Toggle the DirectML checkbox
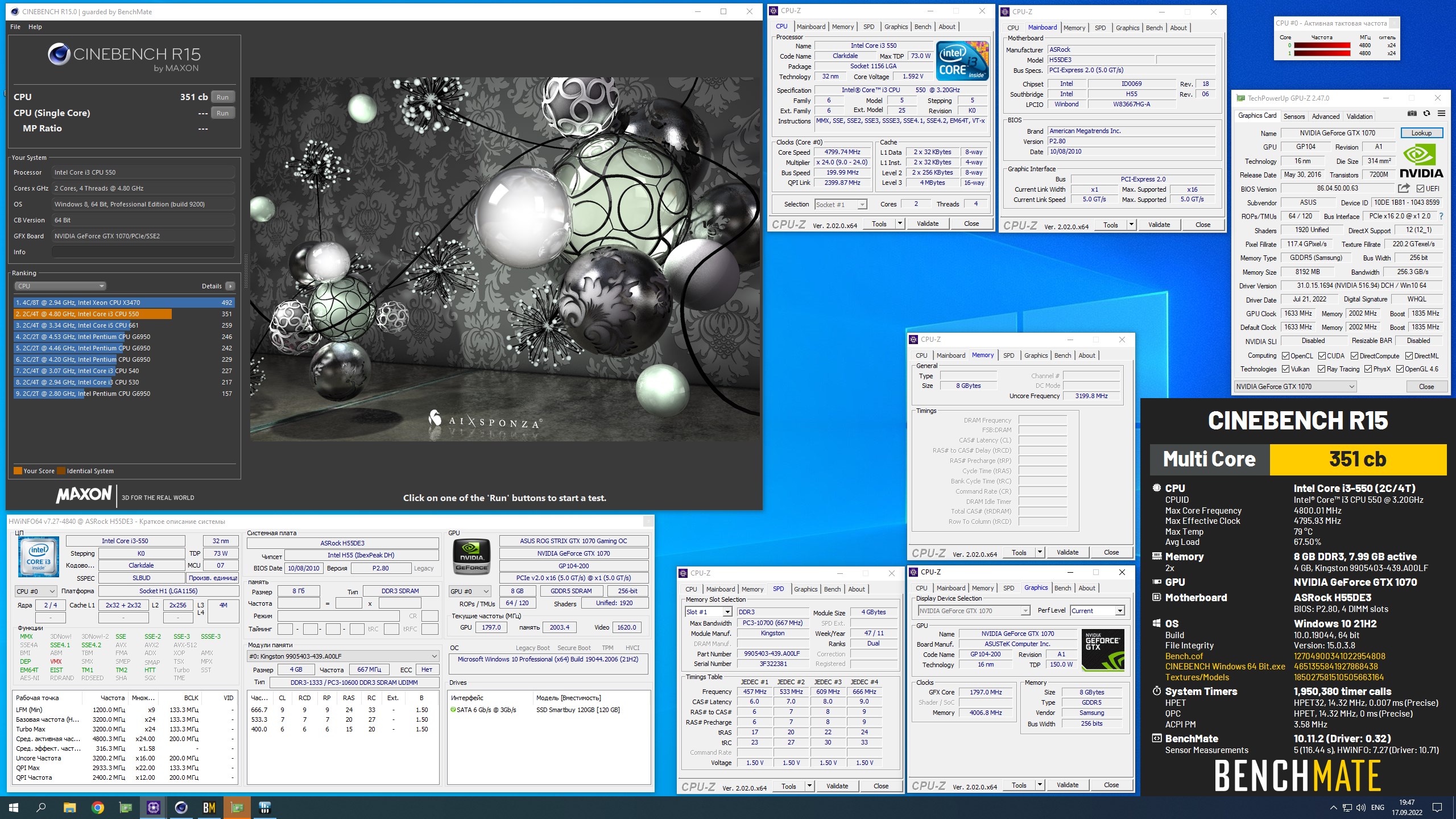 [x=1409, y=356]
